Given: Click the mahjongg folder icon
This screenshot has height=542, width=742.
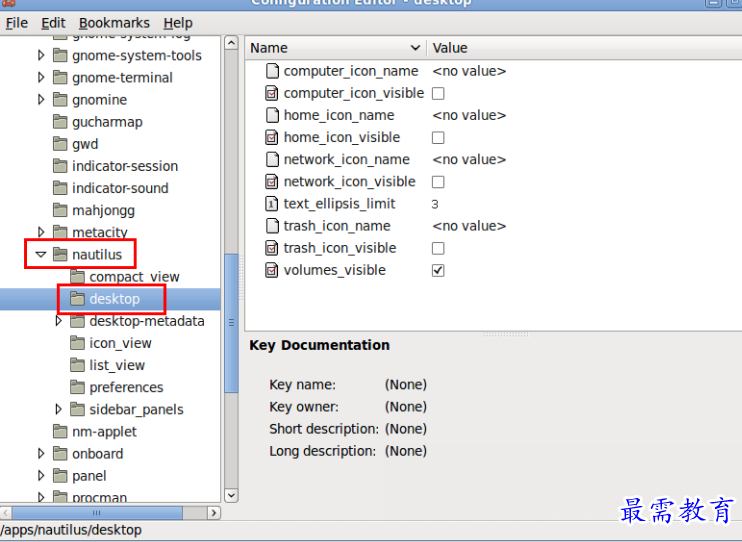Looking at the screenshot, I should (x=60, y=210).
